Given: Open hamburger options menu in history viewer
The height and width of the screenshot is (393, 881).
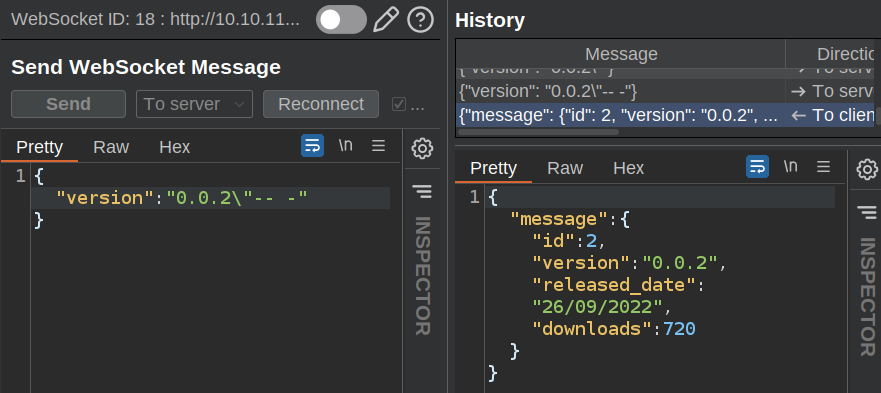Looking at the screenshot, I should tap(824, 167).
